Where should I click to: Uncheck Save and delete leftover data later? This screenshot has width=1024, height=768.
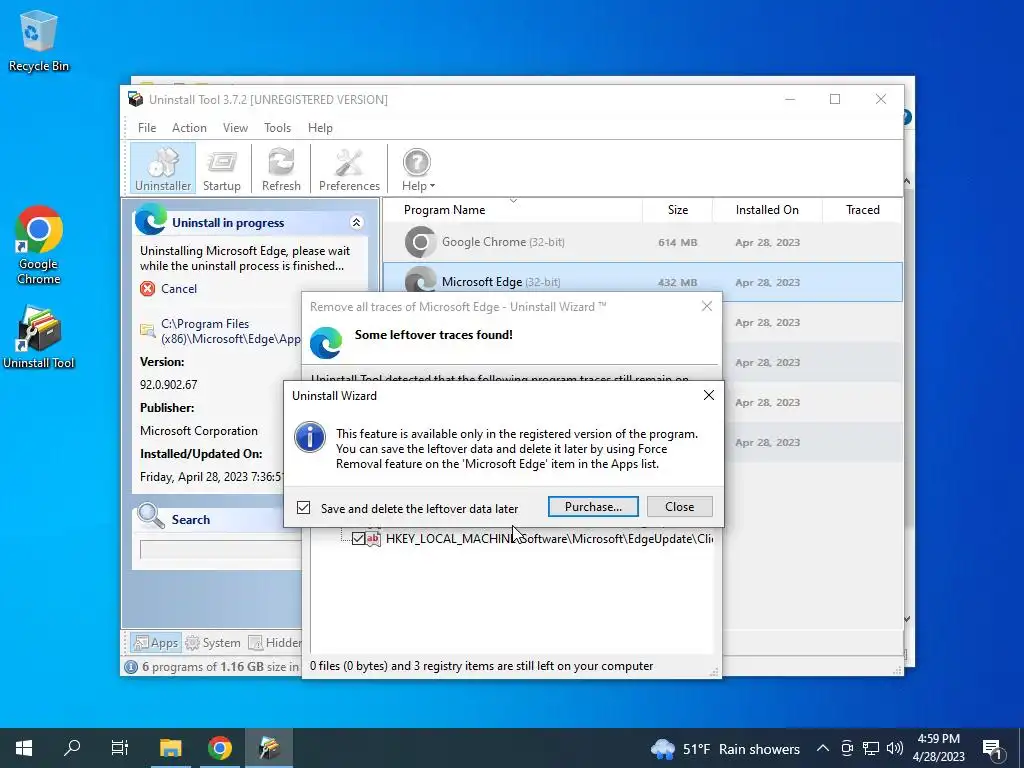(304, 507)
